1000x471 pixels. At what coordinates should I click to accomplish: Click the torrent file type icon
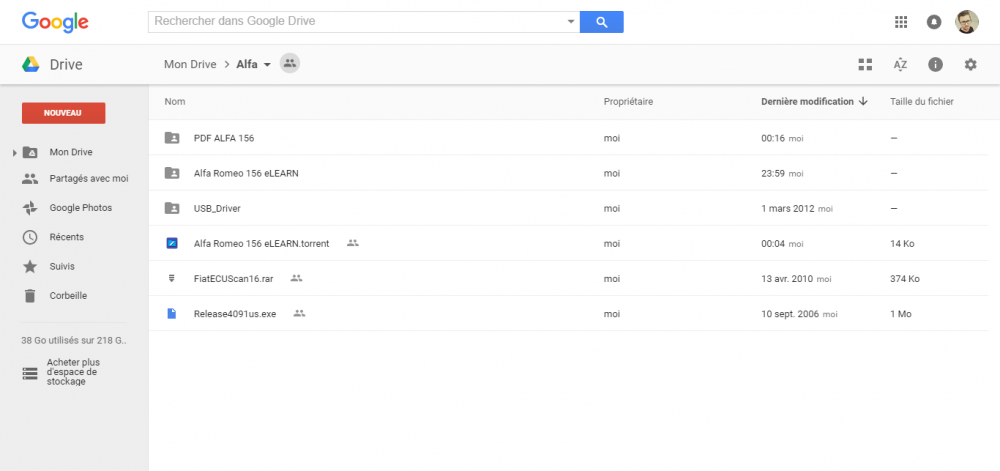click(x=172, y=243)
